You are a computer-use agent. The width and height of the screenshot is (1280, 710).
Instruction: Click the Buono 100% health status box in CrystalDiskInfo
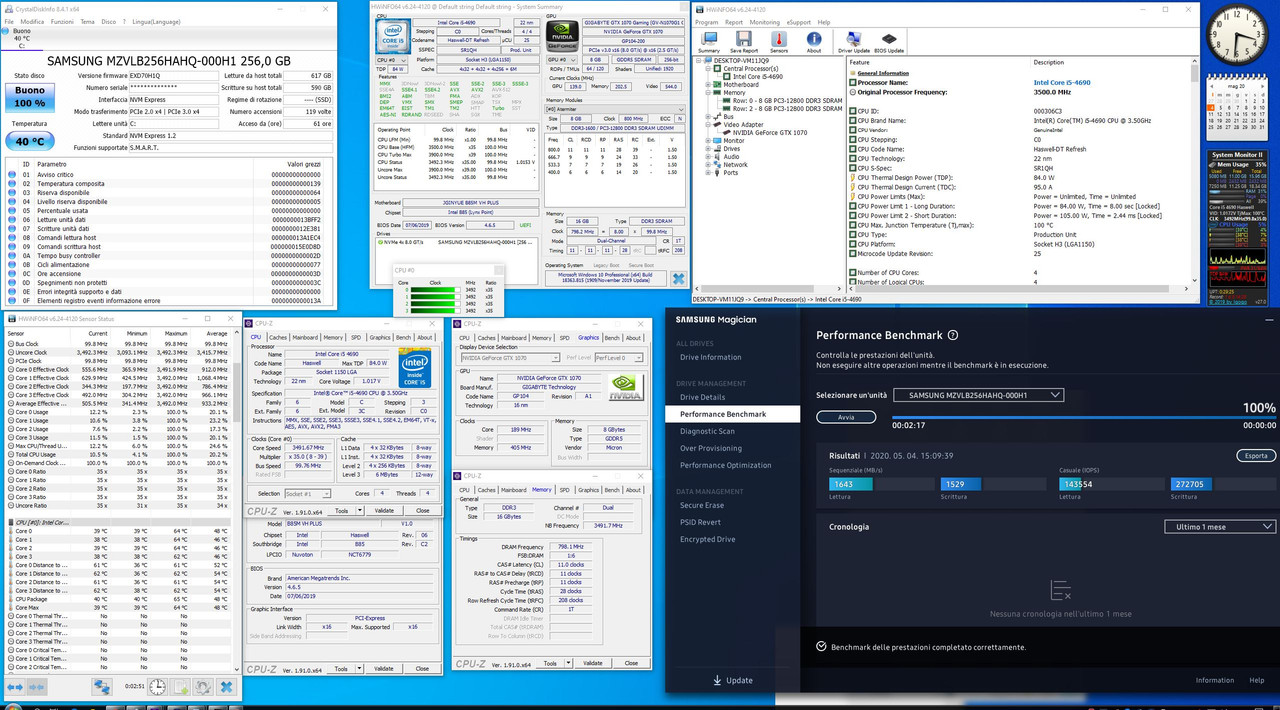pyautogui.click(x=29, y=97)
